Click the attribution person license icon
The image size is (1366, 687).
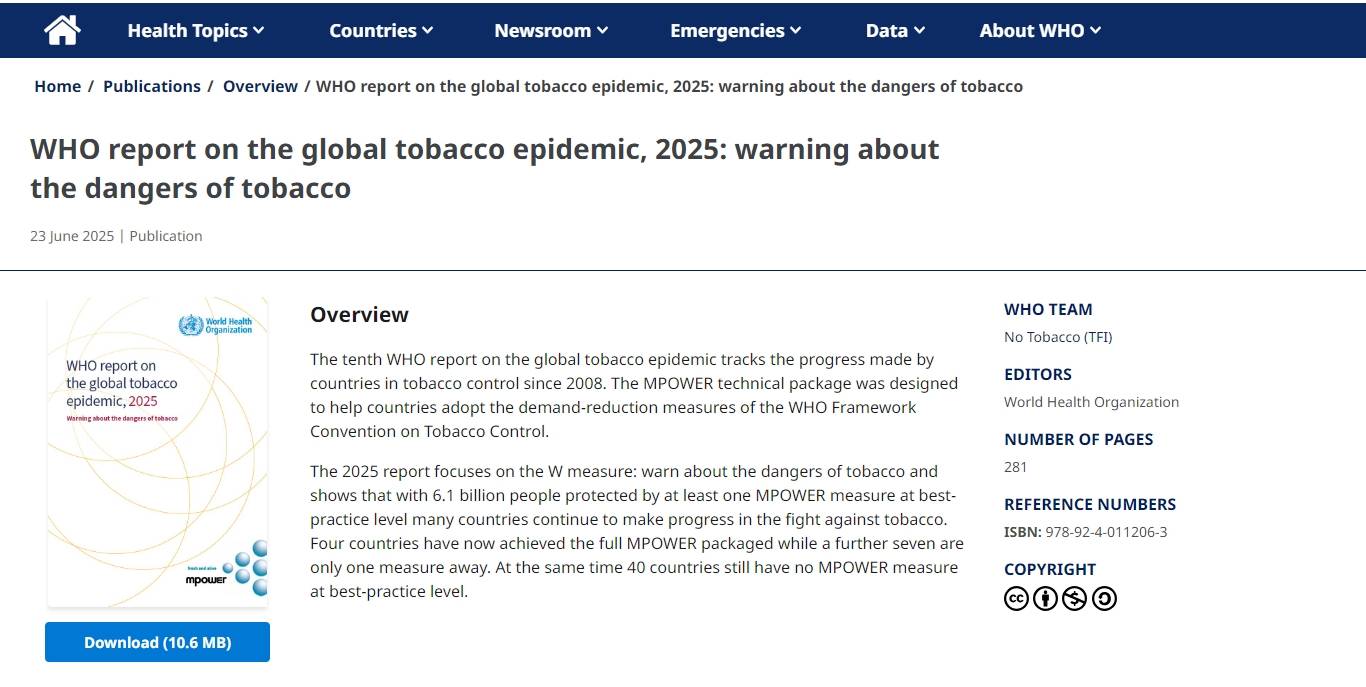pos(1045,598)
